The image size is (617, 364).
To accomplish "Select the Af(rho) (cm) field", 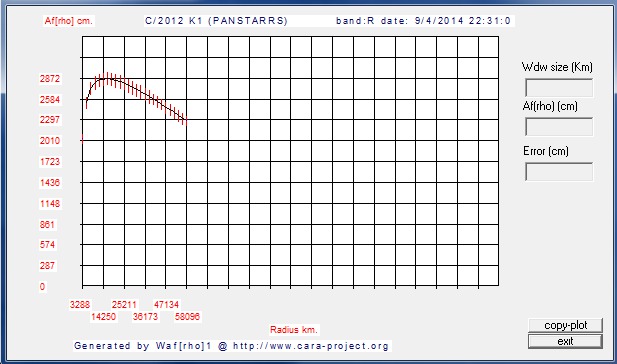I will [559, 127].
